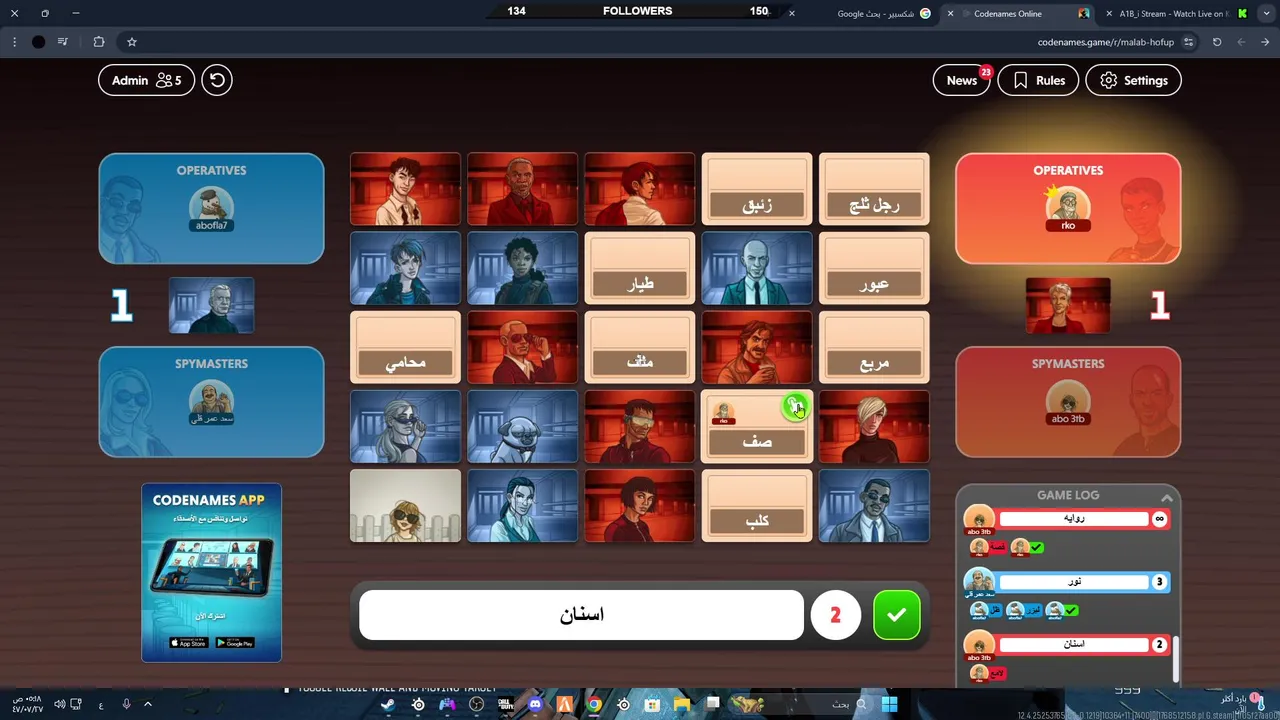
Task: Collapse the Game Log panel chevron
Action: (x=1166, y=497)
